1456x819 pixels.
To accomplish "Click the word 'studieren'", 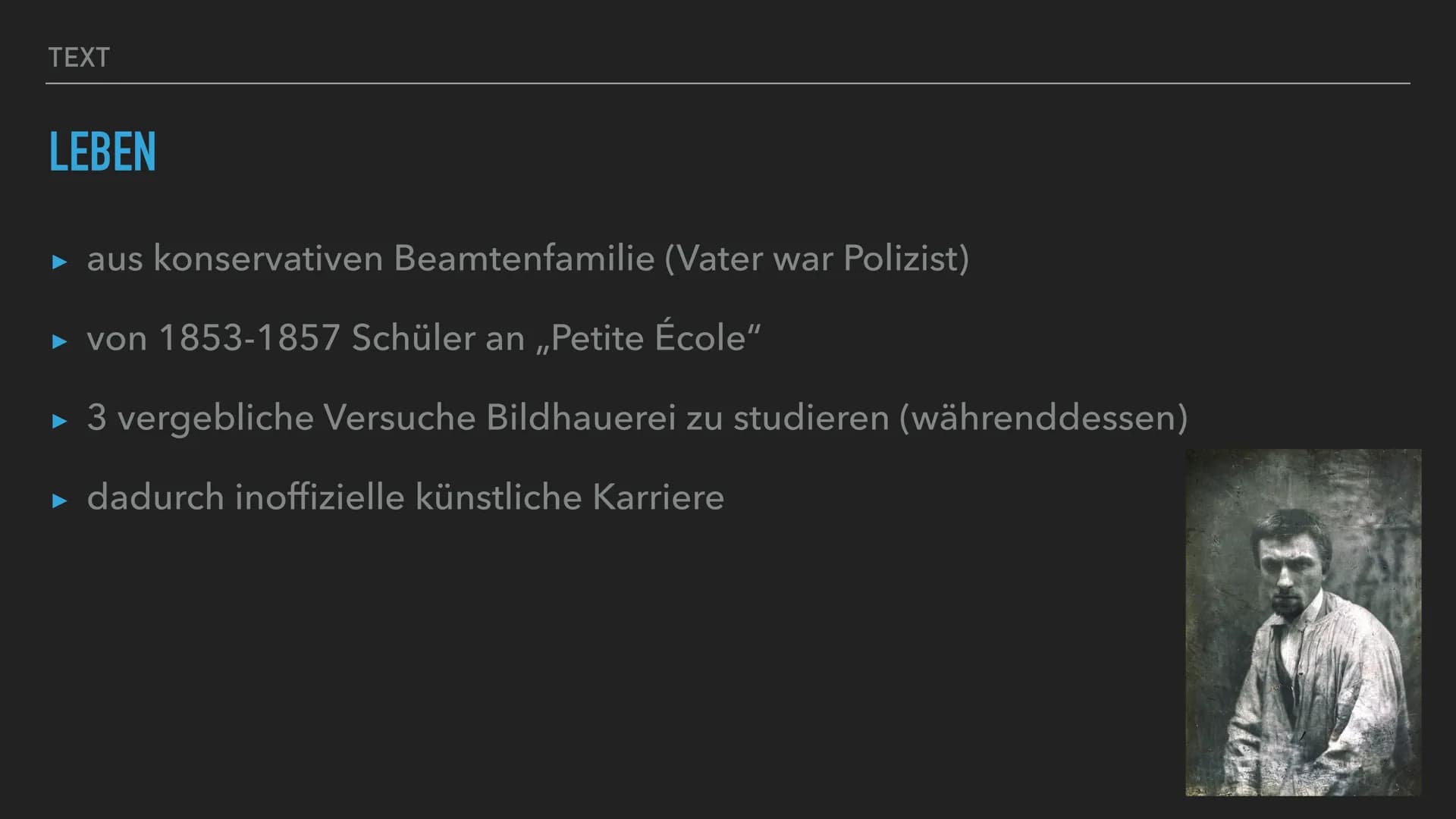I will 811,418.
